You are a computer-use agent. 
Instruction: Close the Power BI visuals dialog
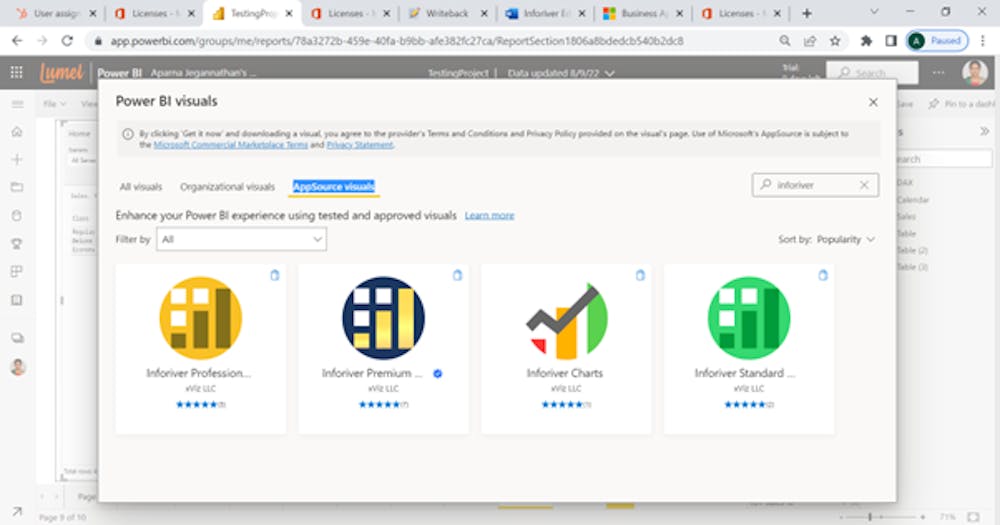[x=873, y=102]
